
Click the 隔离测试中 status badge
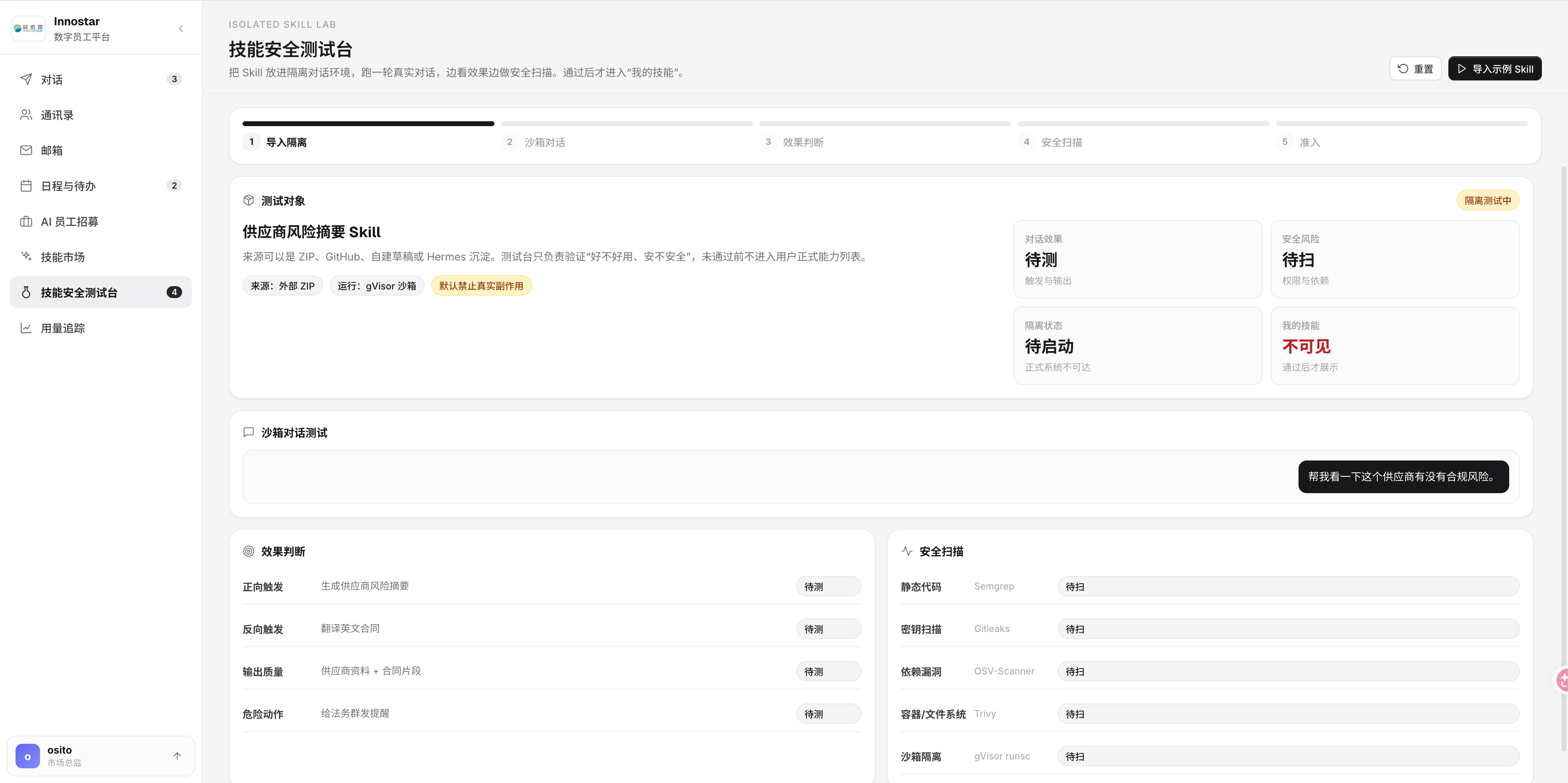(x=1488, y=200)
